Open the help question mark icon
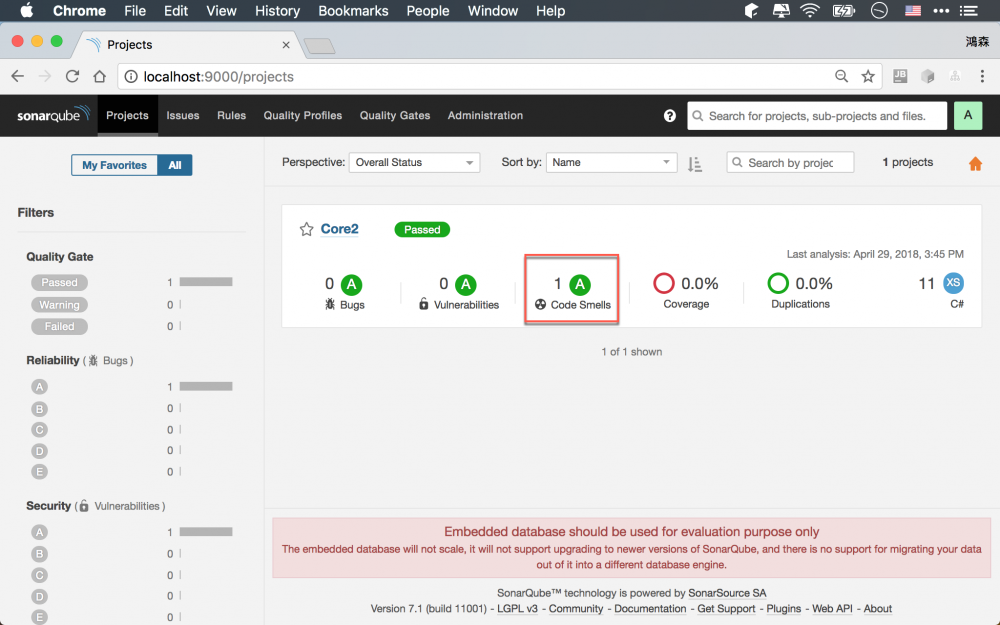The image size is (1000, 625). (669, 115)
